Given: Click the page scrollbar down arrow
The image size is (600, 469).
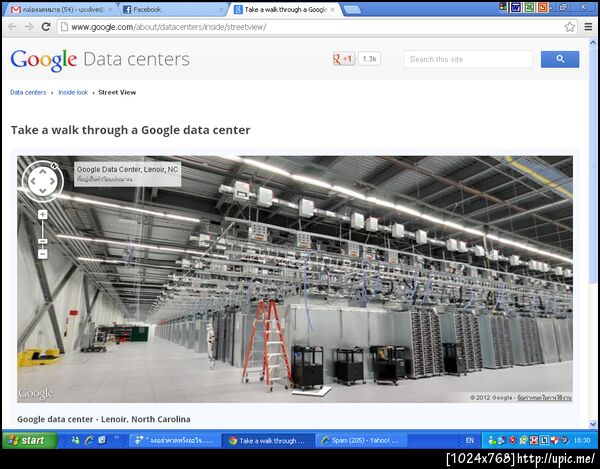Looking at the screenshot, I should point(593,424).
